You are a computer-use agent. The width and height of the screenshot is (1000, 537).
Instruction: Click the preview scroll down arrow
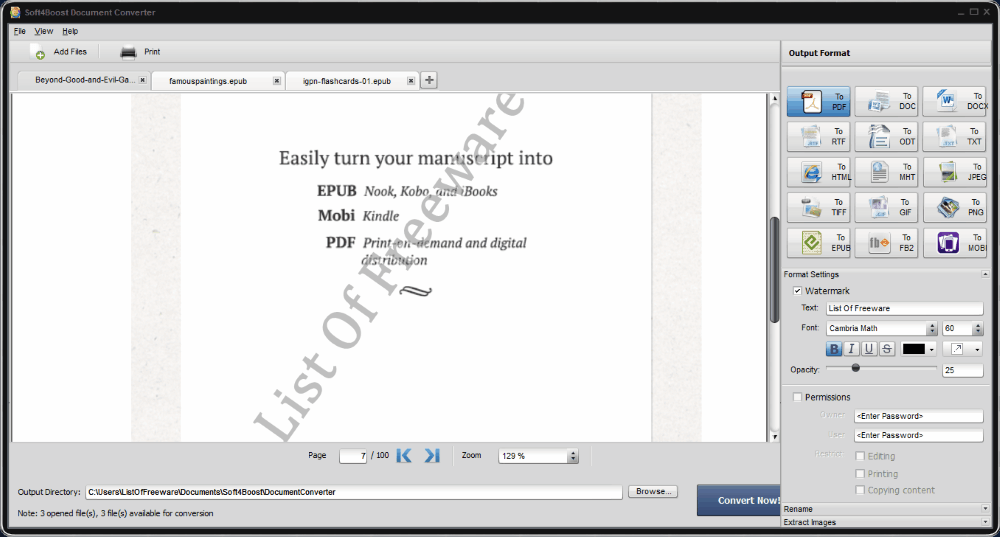[774, 437]
